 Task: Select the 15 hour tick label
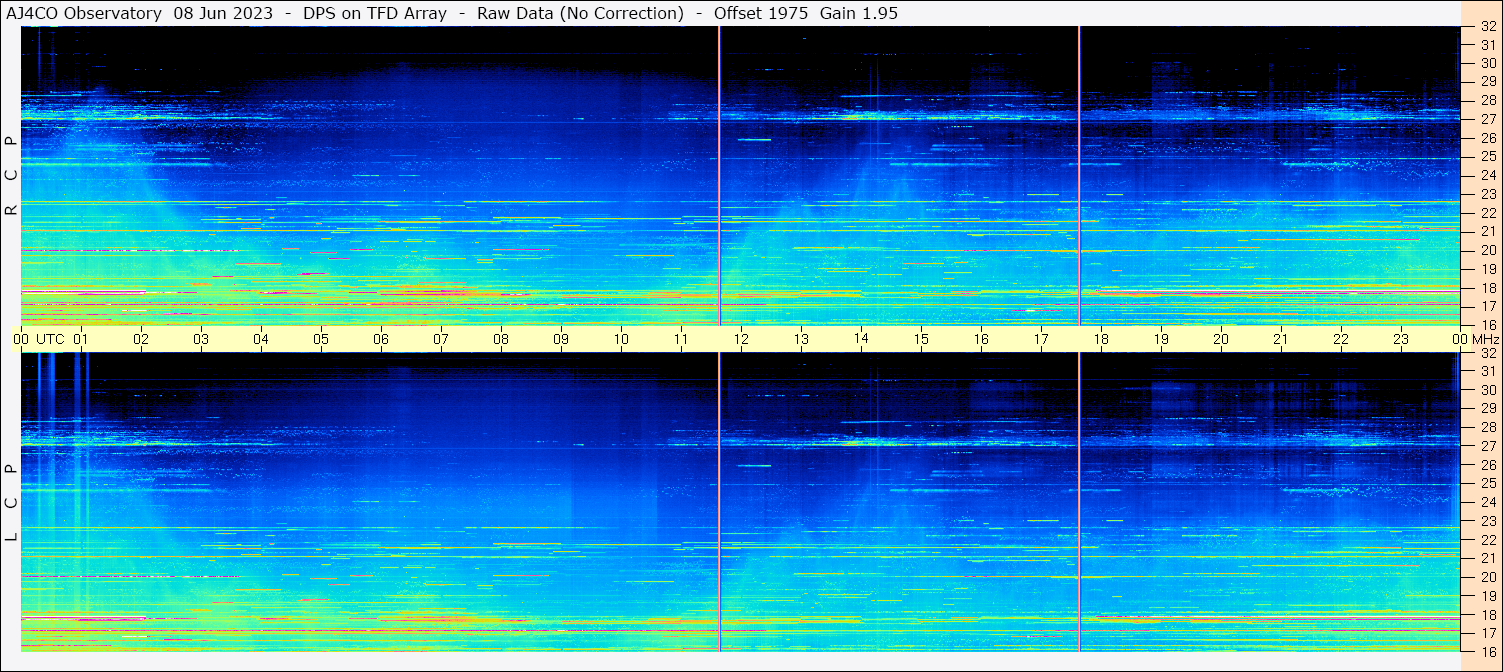(921, 339)
